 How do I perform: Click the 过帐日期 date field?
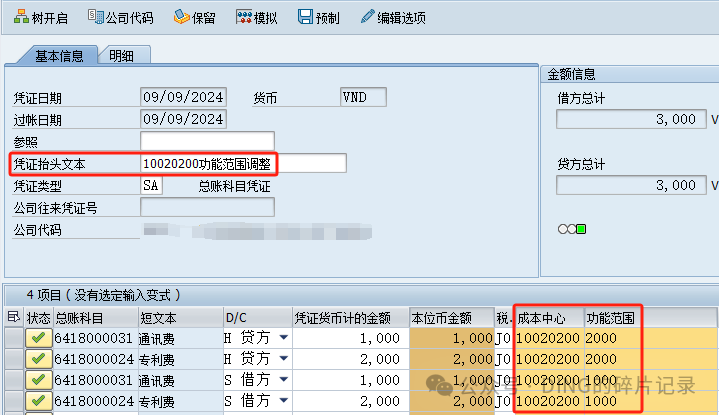183,119
